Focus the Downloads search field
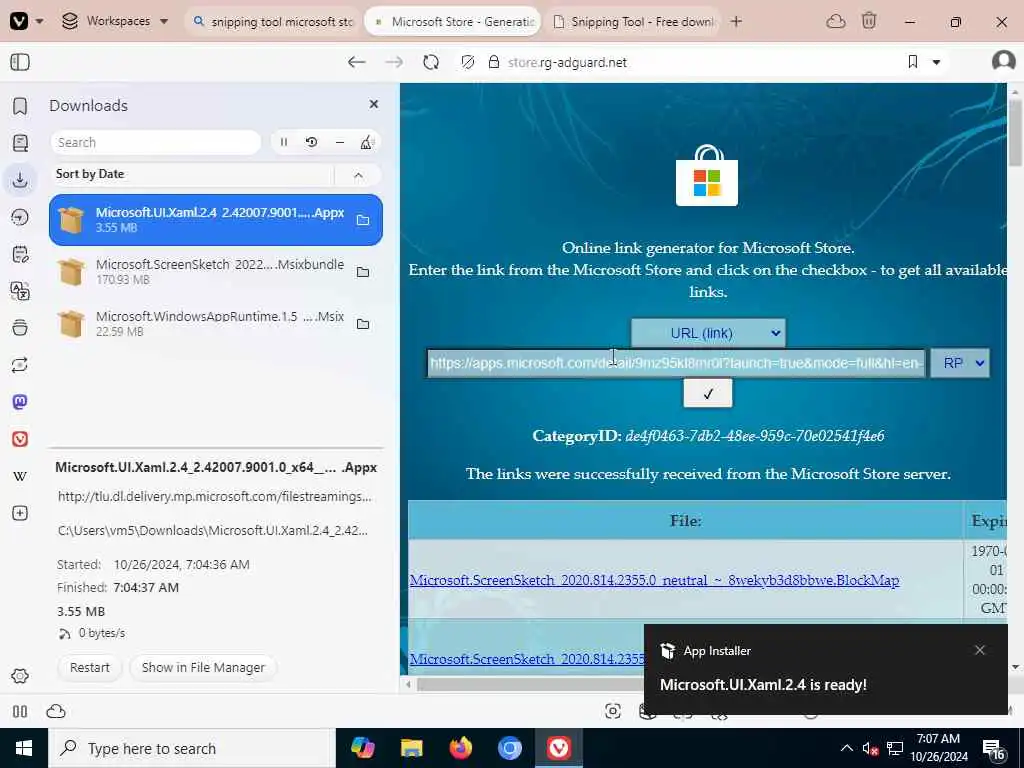The height and width of the screenshot is (768, 1024). click(155, 142)
